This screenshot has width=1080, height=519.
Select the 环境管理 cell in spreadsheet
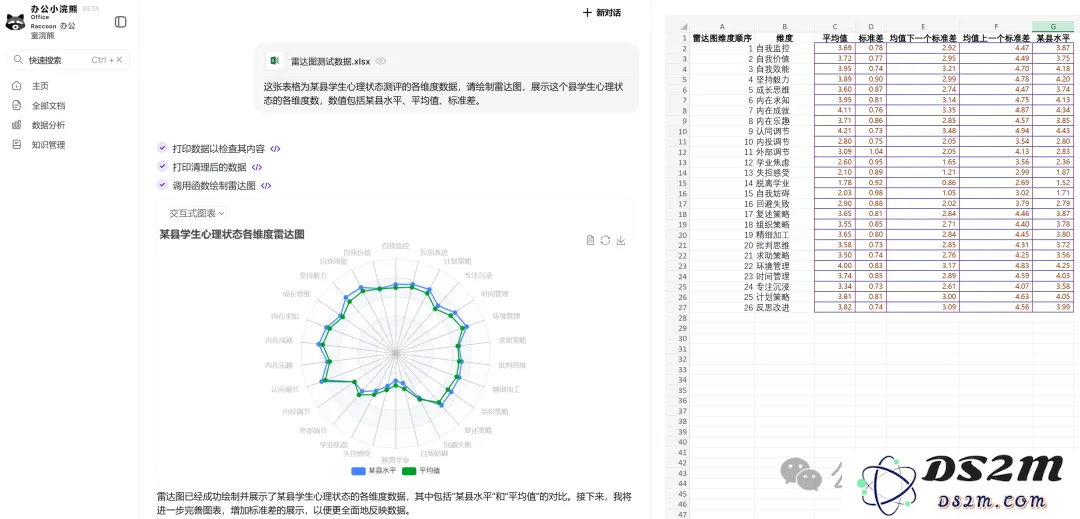(x=784, y=266)
